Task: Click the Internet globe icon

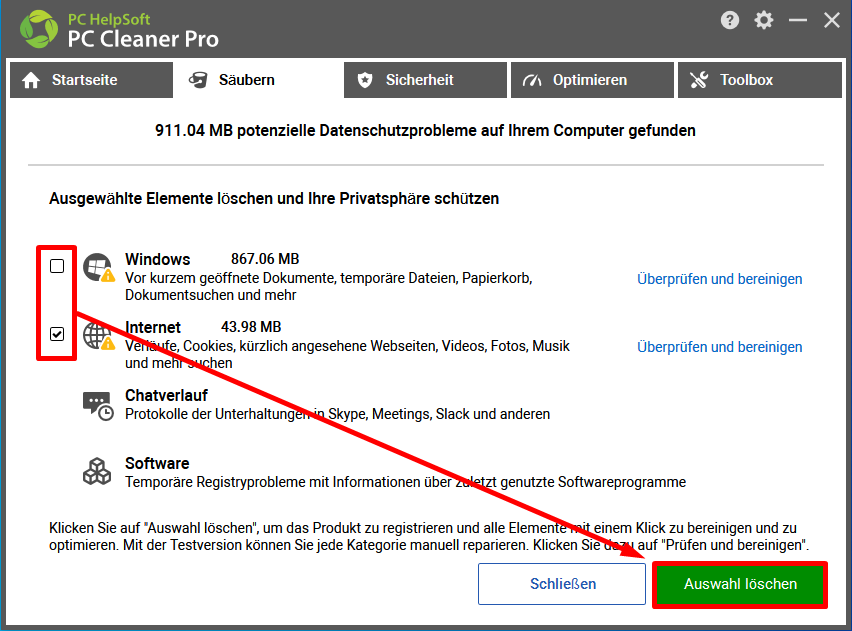Action: (98, 335)
